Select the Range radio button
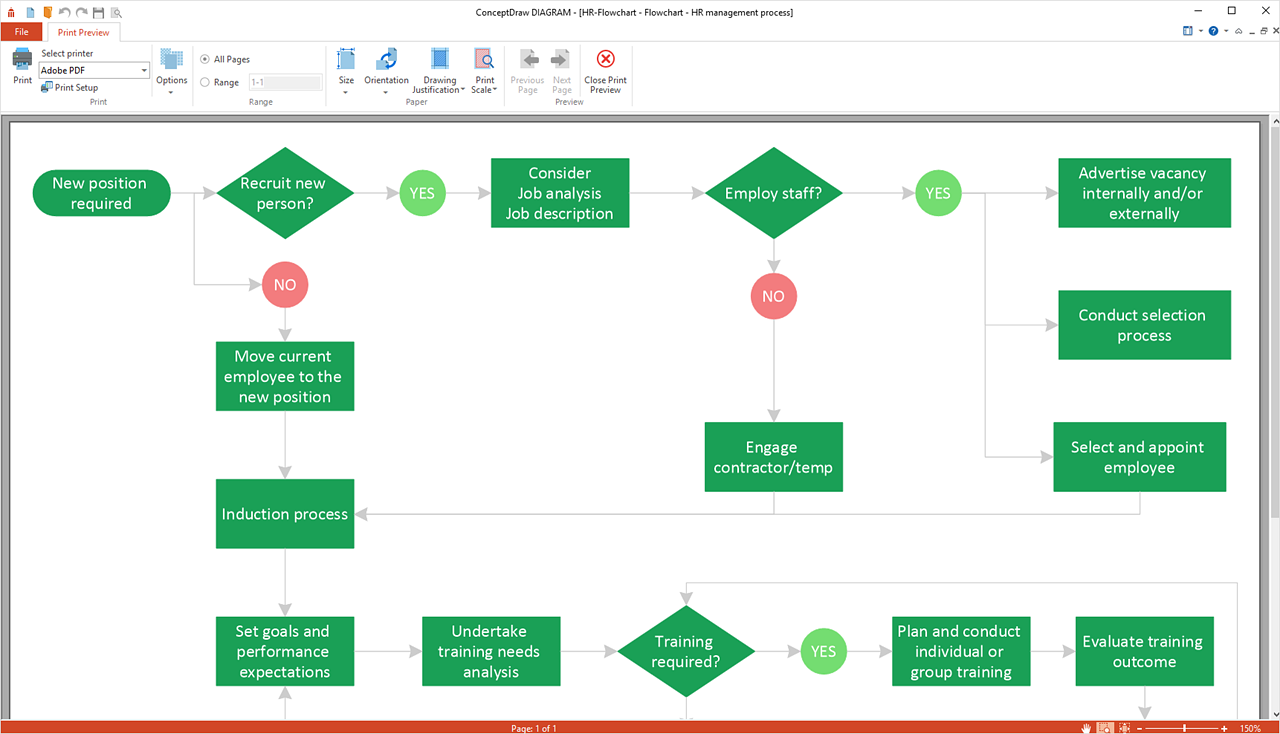This screenshot has width=1280, height=734. click(205, 83)
